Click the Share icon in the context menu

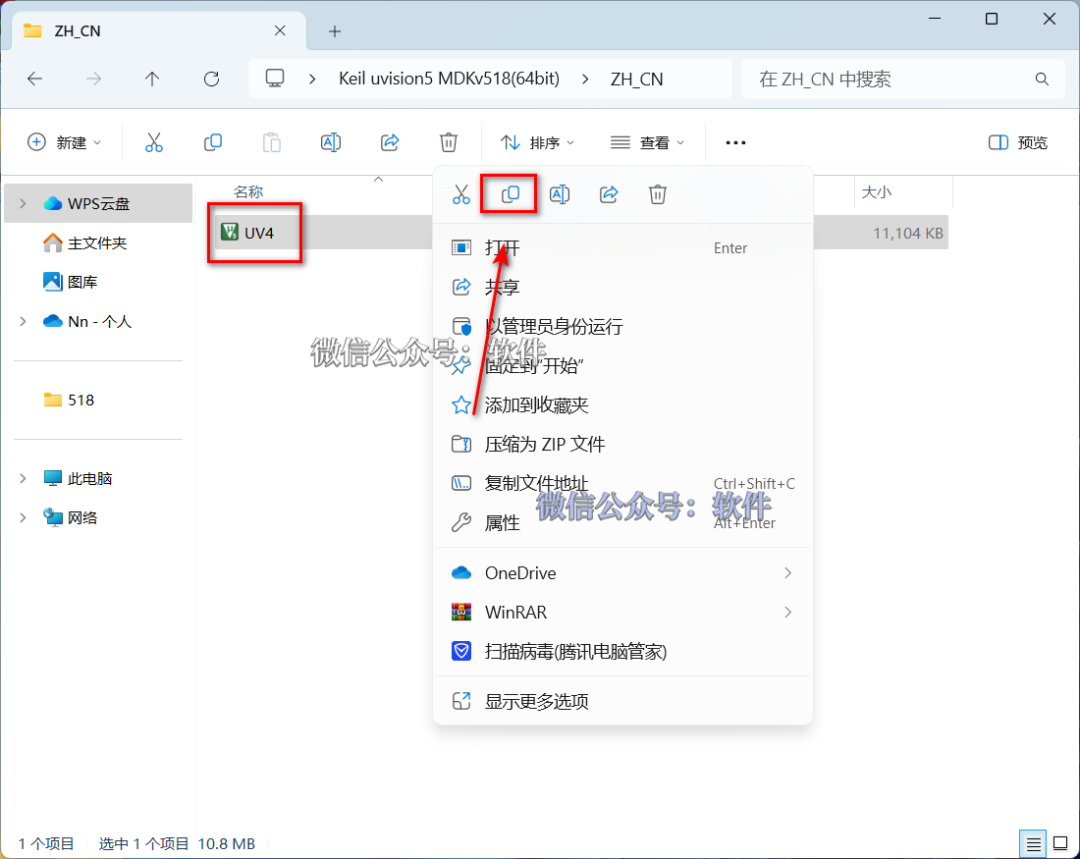click(x=609, y=195)
